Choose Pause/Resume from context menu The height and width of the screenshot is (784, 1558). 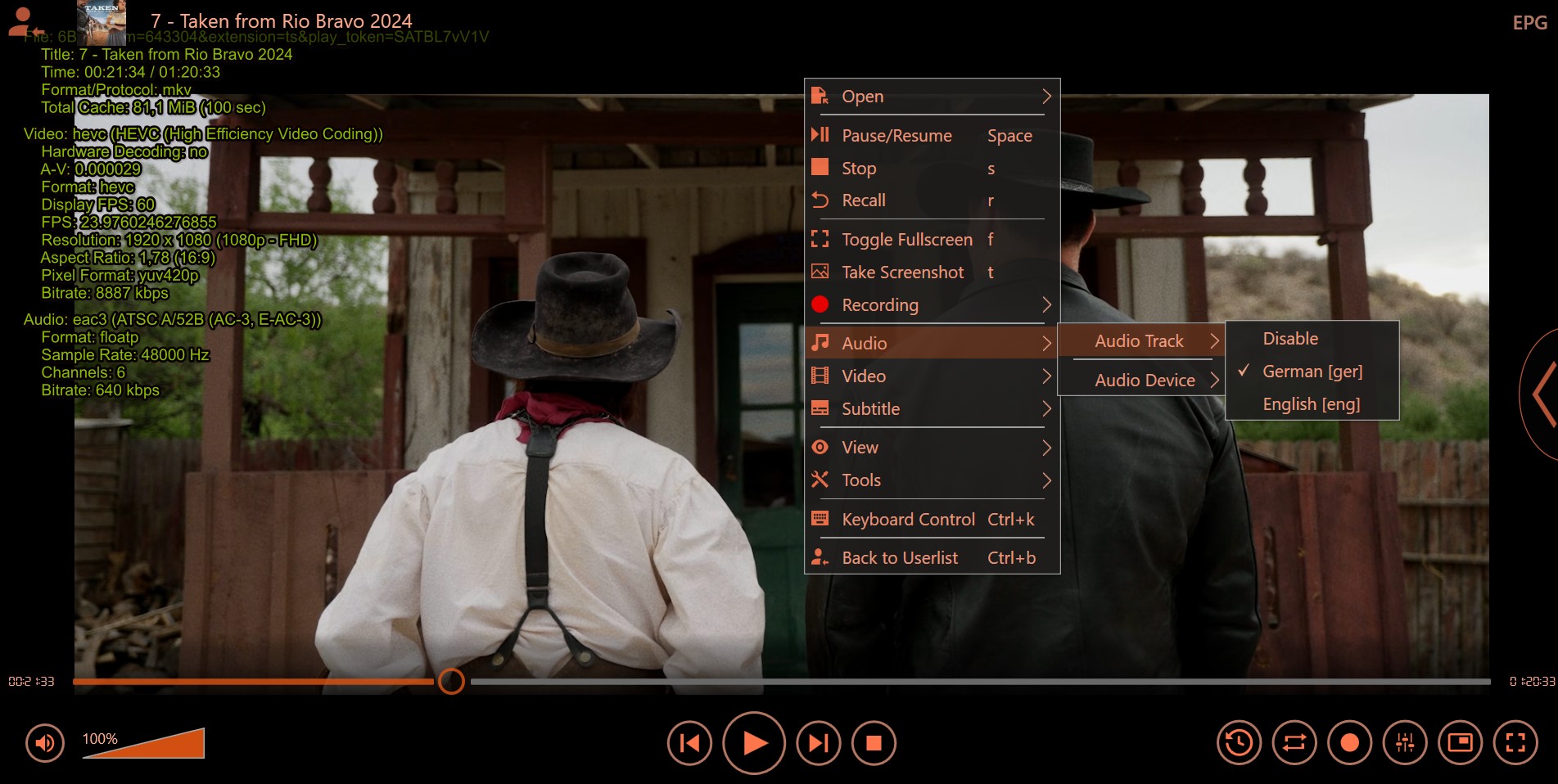click(x=932, y=136)
